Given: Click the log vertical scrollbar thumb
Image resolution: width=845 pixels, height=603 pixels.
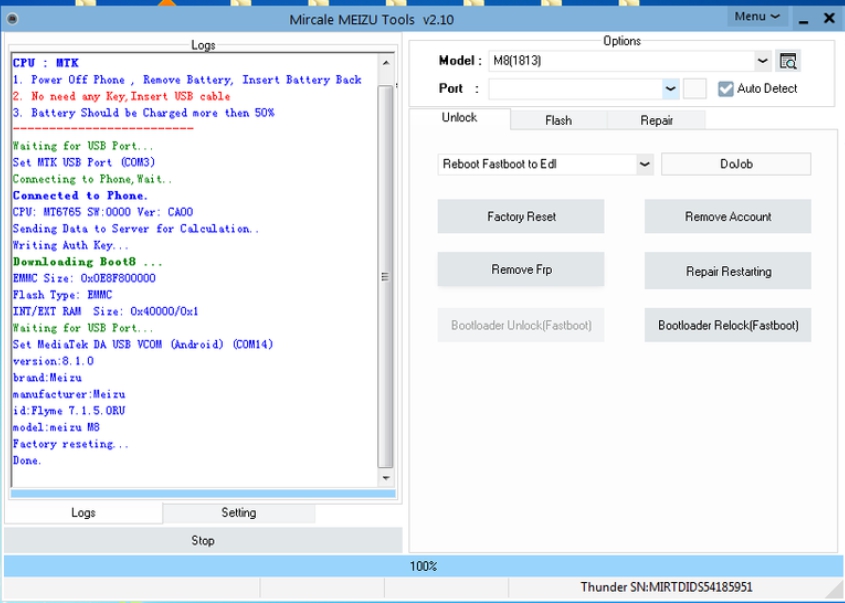Looking at the screenshot, I should point(385,276).
